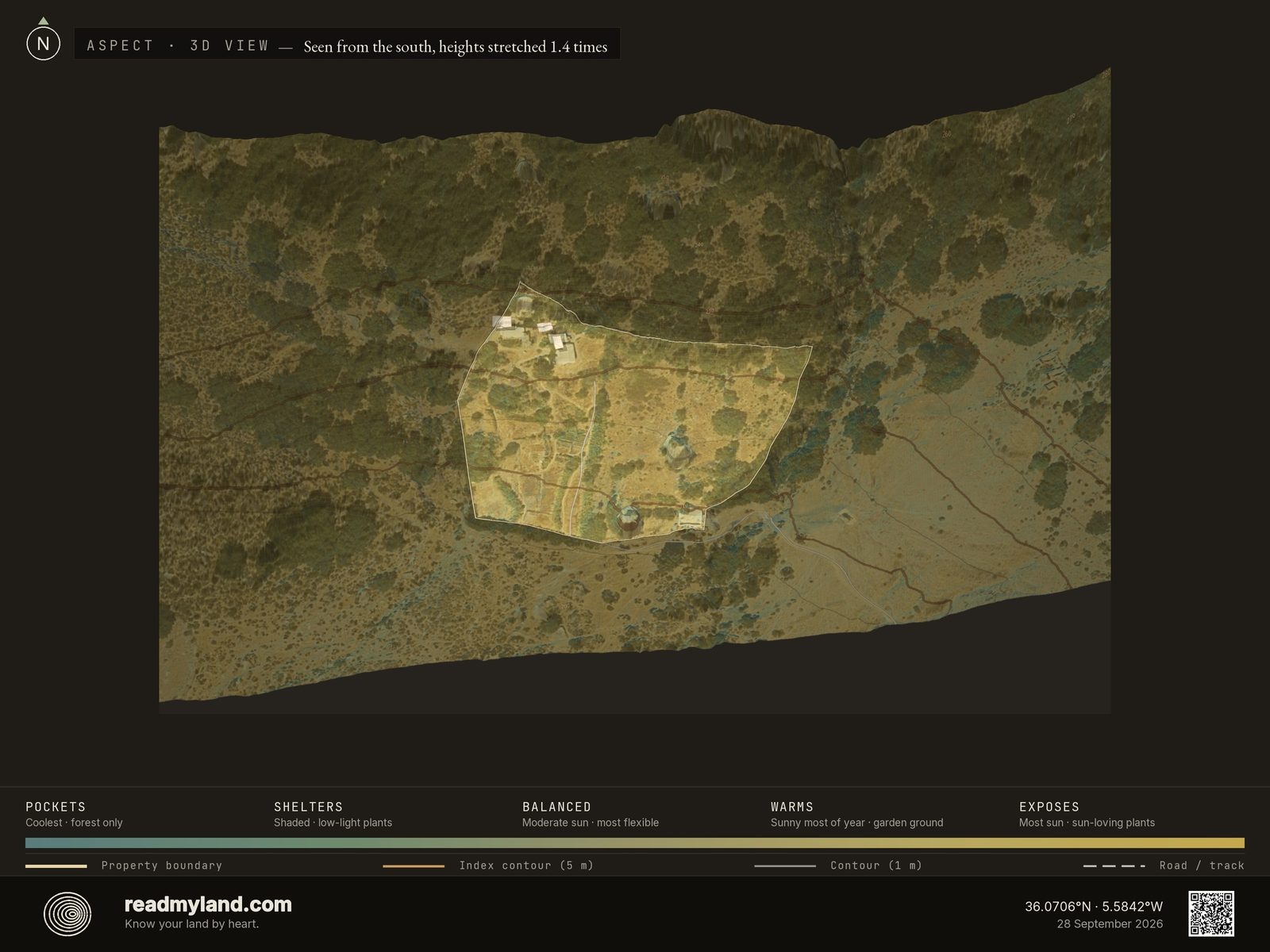Screen dimensions: 1270x952
Task: Click the POCKETS legend heading
Action: (x=56, y=807)
